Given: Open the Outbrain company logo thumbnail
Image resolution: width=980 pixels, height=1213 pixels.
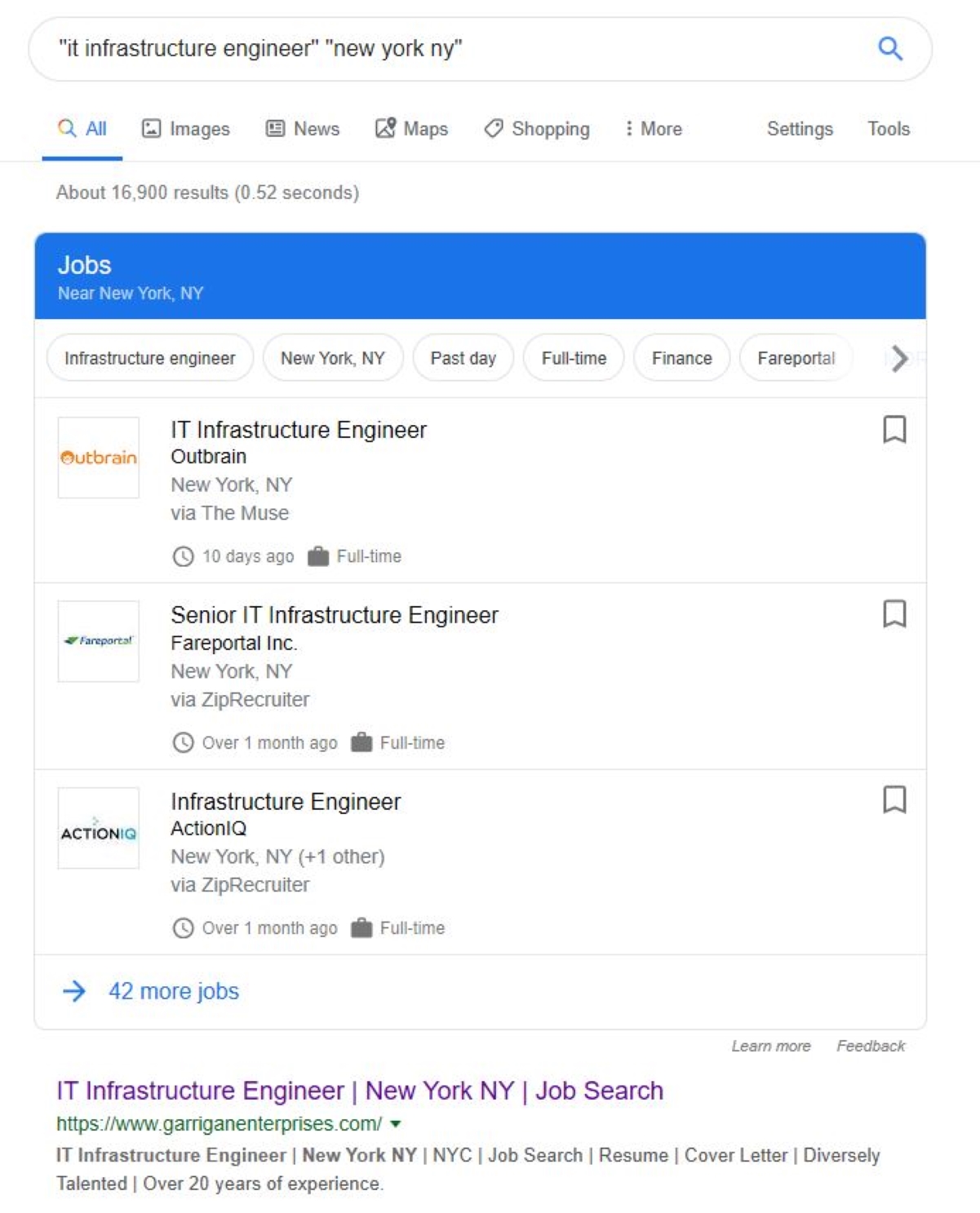Looking at the screenshot, I should 99,458.
